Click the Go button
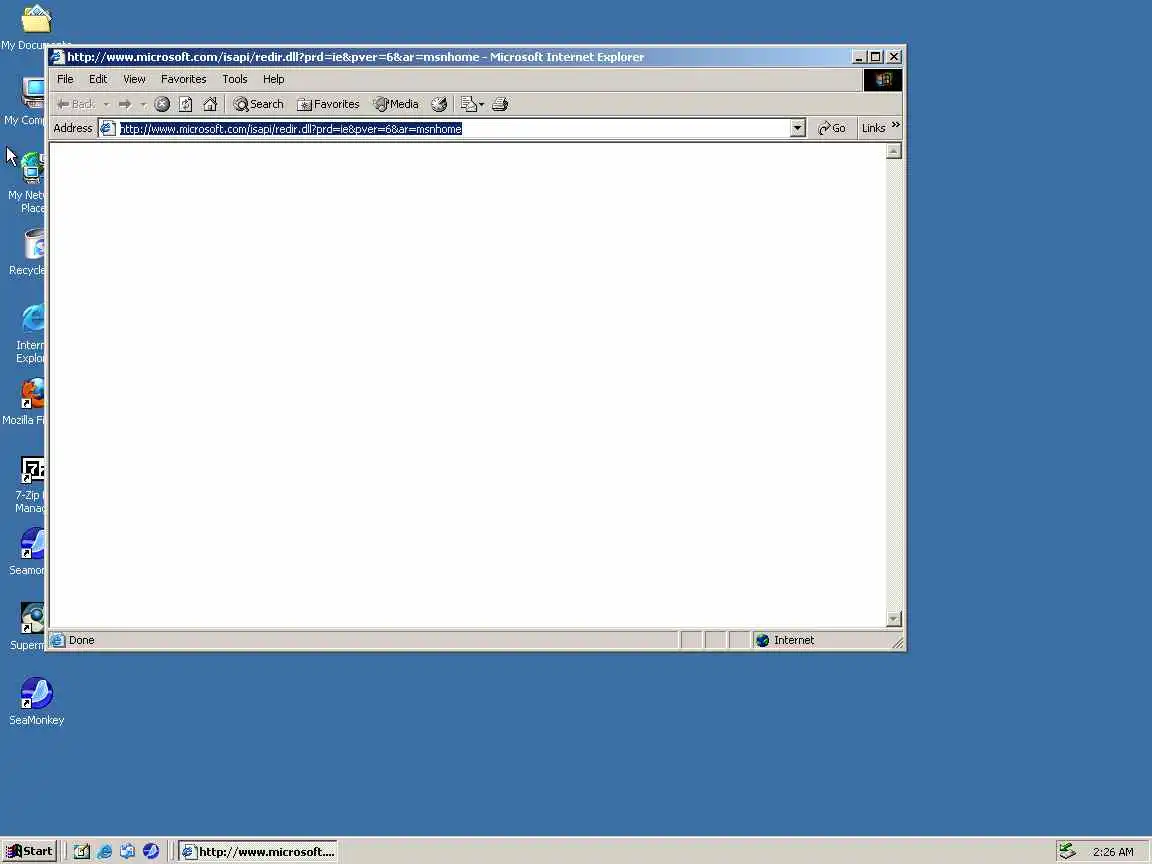The image size is (1152, 864). [x=832, y=129]
